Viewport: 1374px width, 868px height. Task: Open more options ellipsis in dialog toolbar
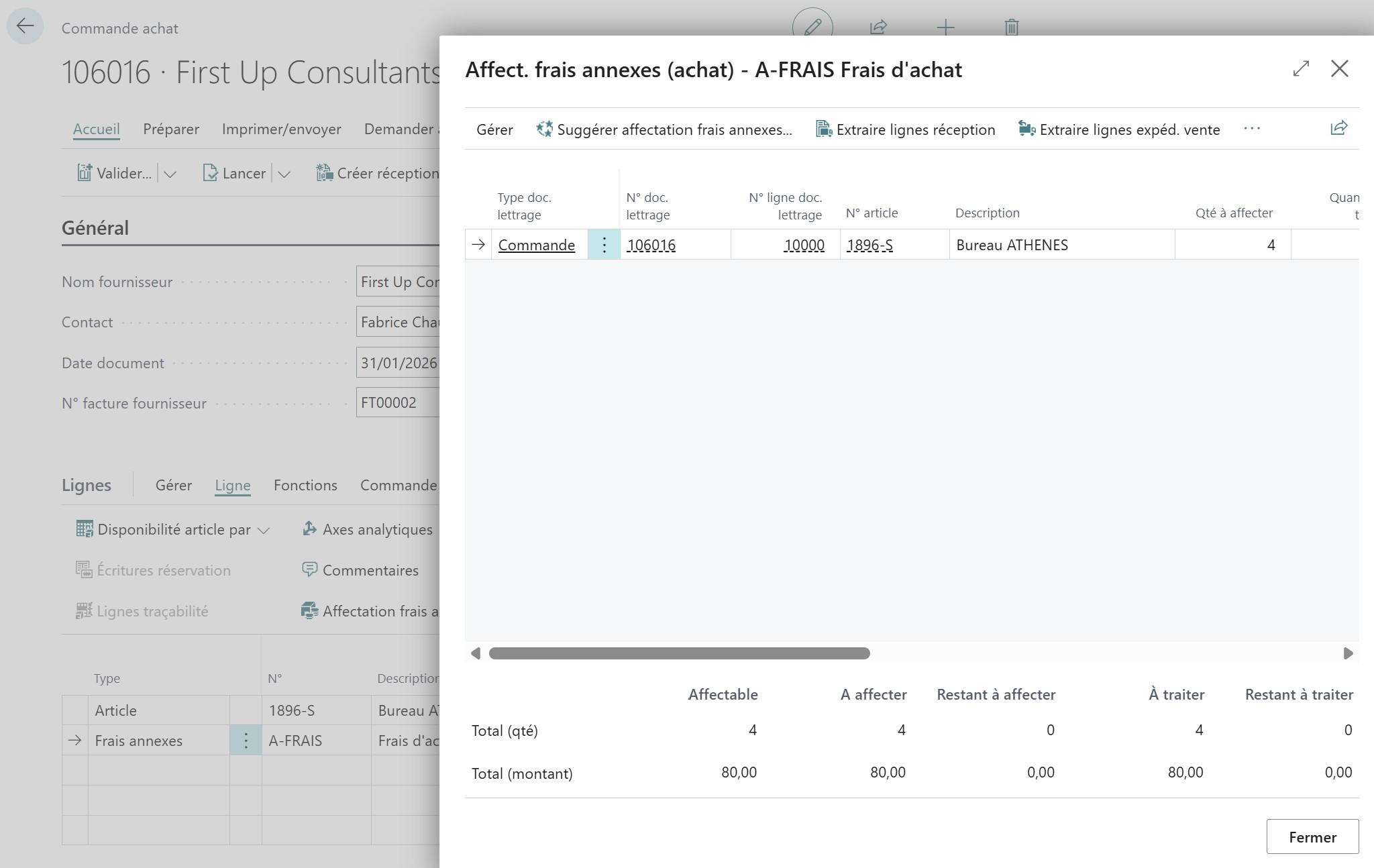click(1252, 128)
